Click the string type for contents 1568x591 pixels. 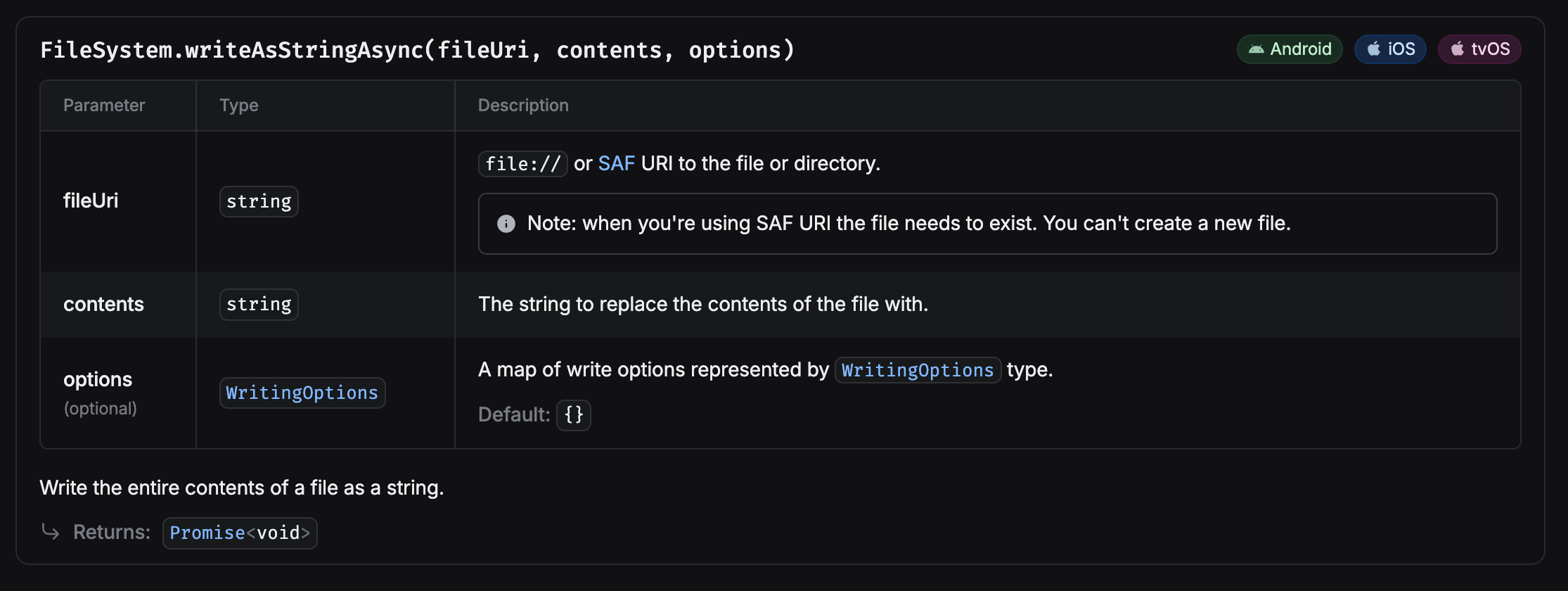pyautogui.click(x=259, y=305)
